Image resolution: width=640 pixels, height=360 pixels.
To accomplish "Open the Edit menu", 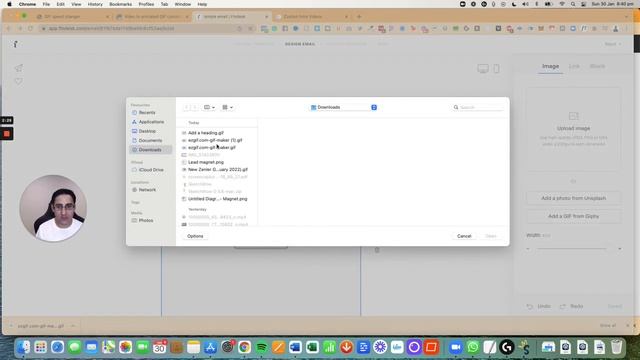I will tap(60, 4).
